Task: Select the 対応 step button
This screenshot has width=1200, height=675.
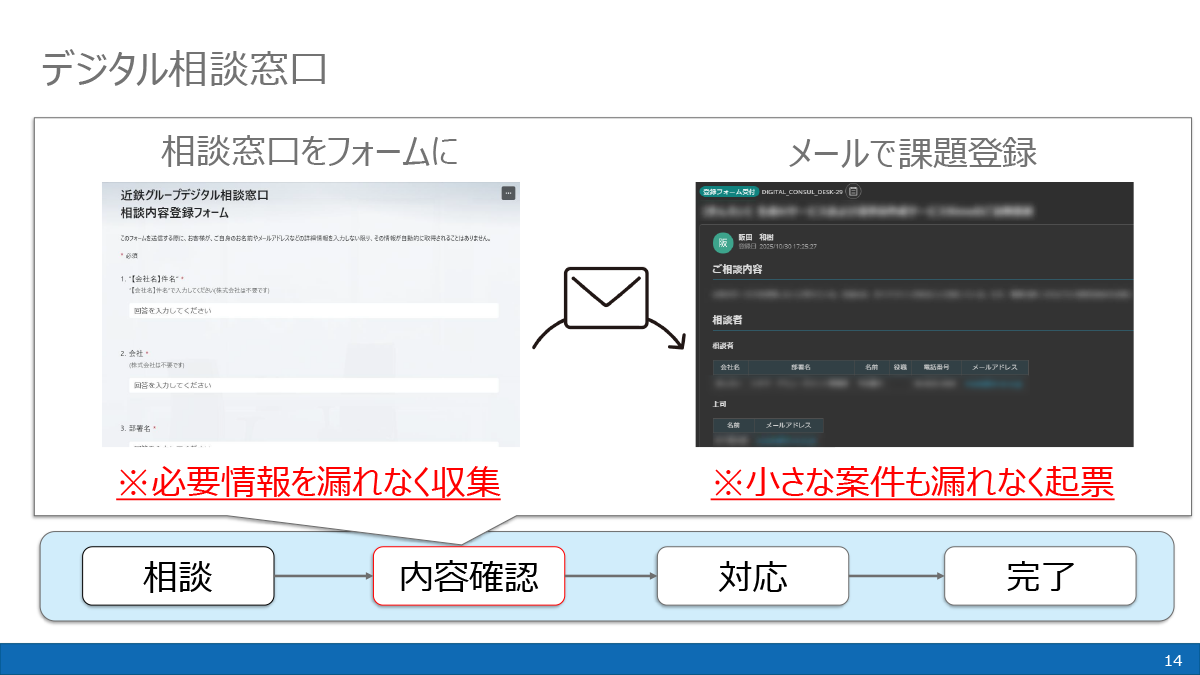Action: tap(752, 577)
